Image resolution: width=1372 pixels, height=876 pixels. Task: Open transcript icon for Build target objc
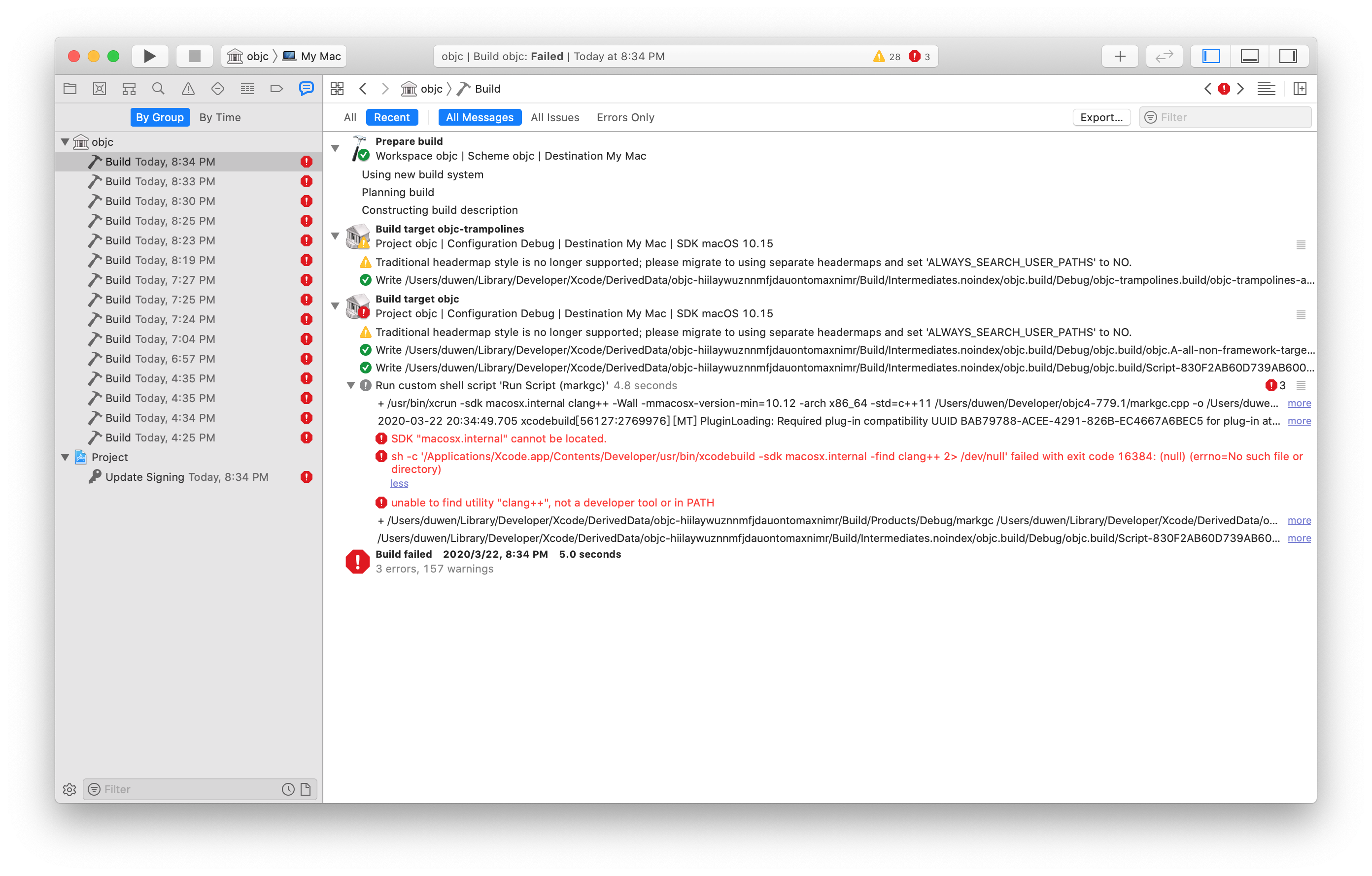pyautogui.click(x=1301, y=315)
